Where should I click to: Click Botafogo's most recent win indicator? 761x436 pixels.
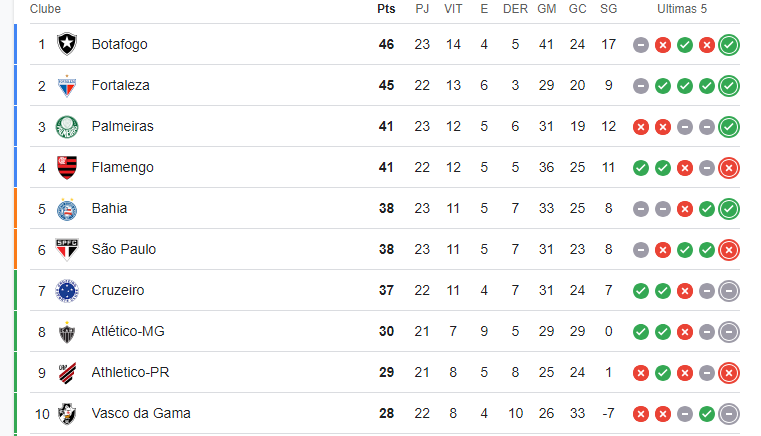pyautogui.click(x=728, y=45)
